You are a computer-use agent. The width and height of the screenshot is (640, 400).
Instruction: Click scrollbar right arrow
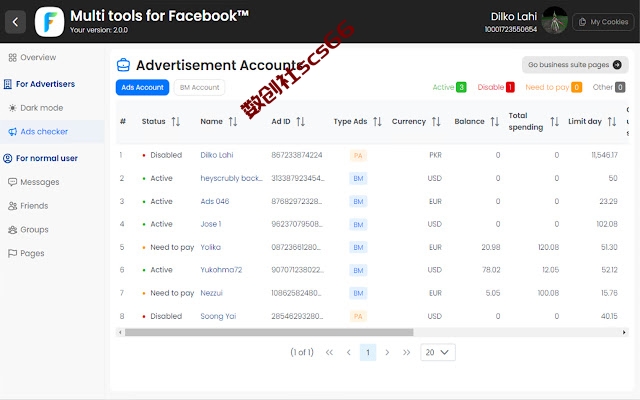pyautogui.click(x=624, y=332)
